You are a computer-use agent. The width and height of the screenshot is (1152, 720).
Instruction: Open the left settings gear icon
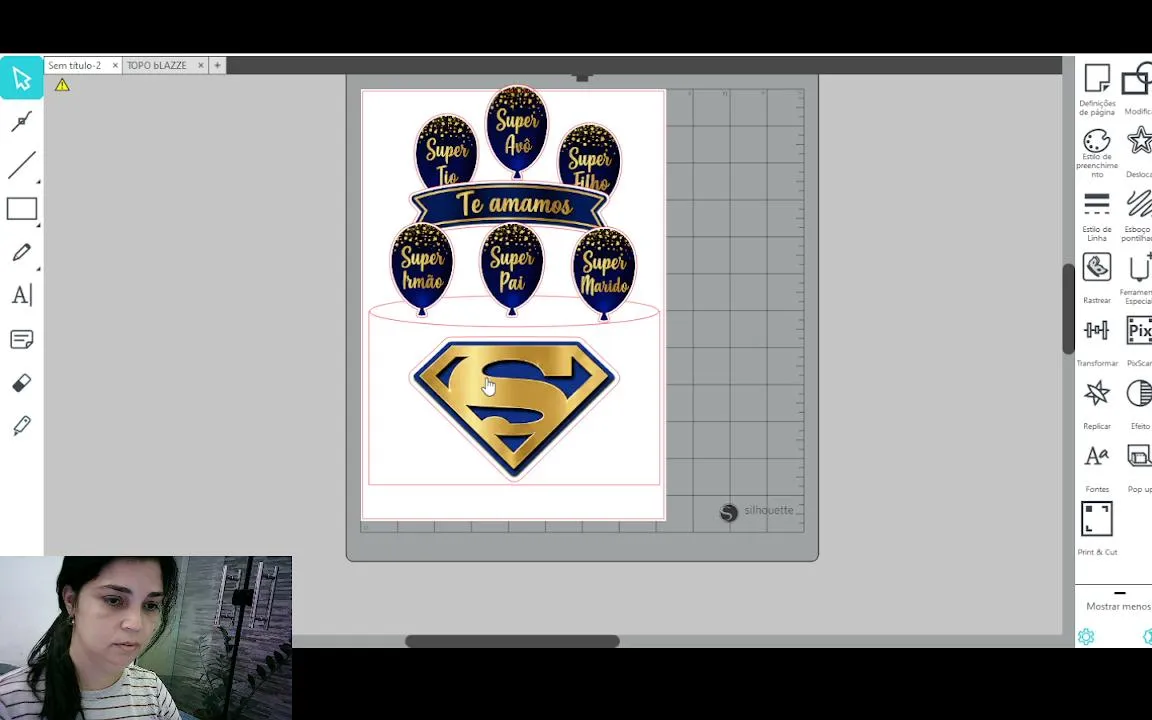click(x=1086, y=636)
